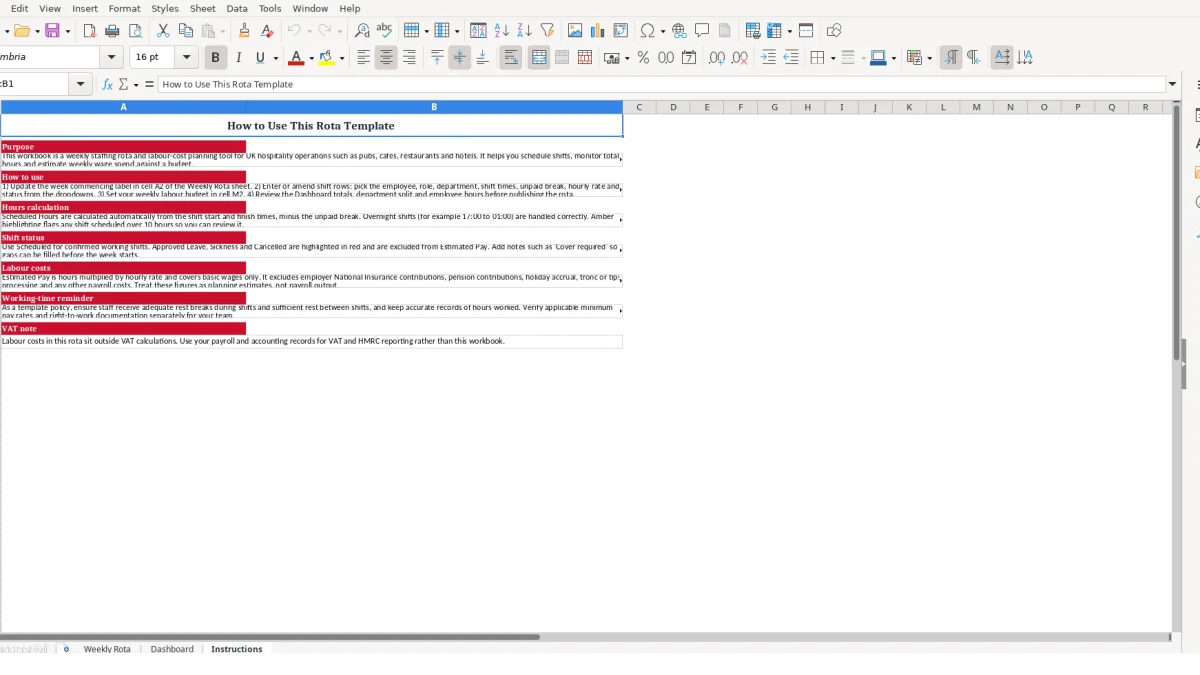Open the currency format dropdown arrow
The width and height of the screenshot is (1200, 675).
click(x=627, y=58)
